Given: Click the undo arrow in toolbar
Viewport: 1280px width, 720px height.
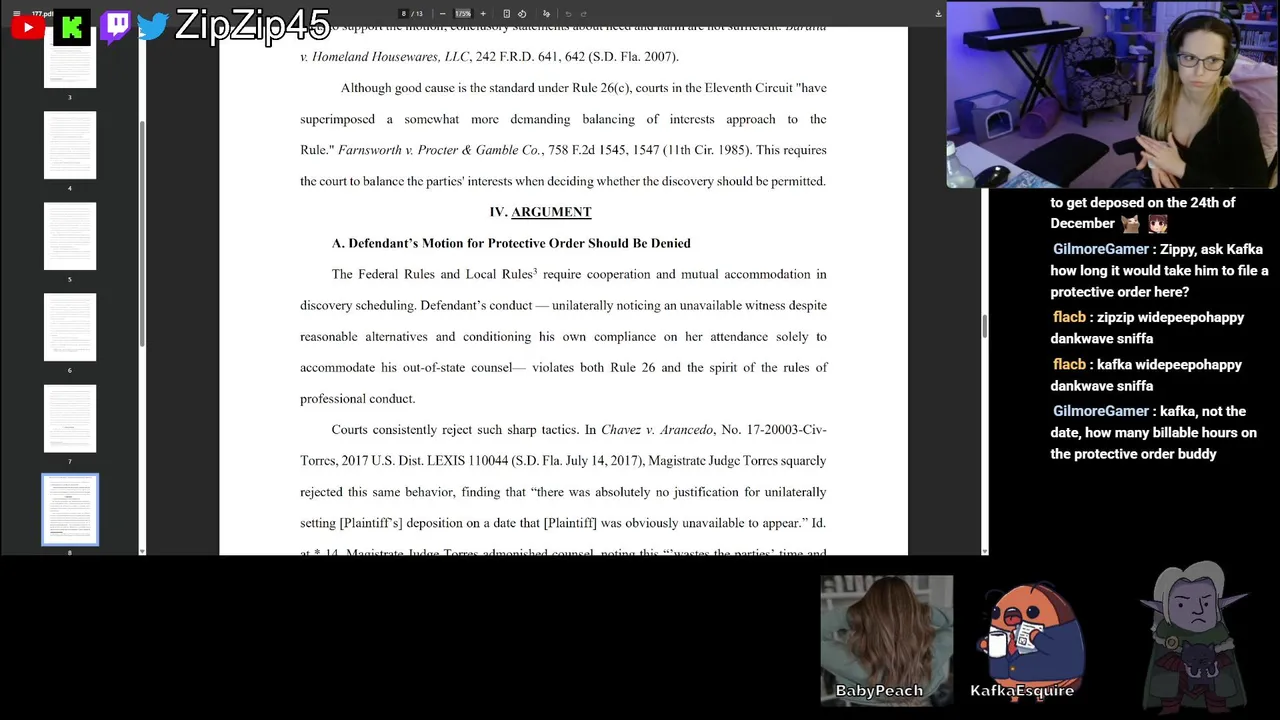Looking at the screenshot, I should point(568,14).
